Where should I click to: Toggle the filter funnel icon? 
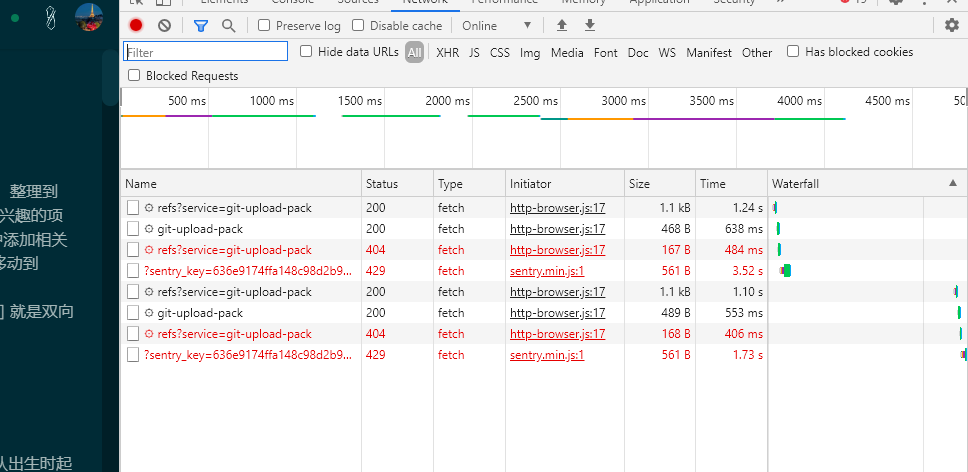tap(201, 25)
